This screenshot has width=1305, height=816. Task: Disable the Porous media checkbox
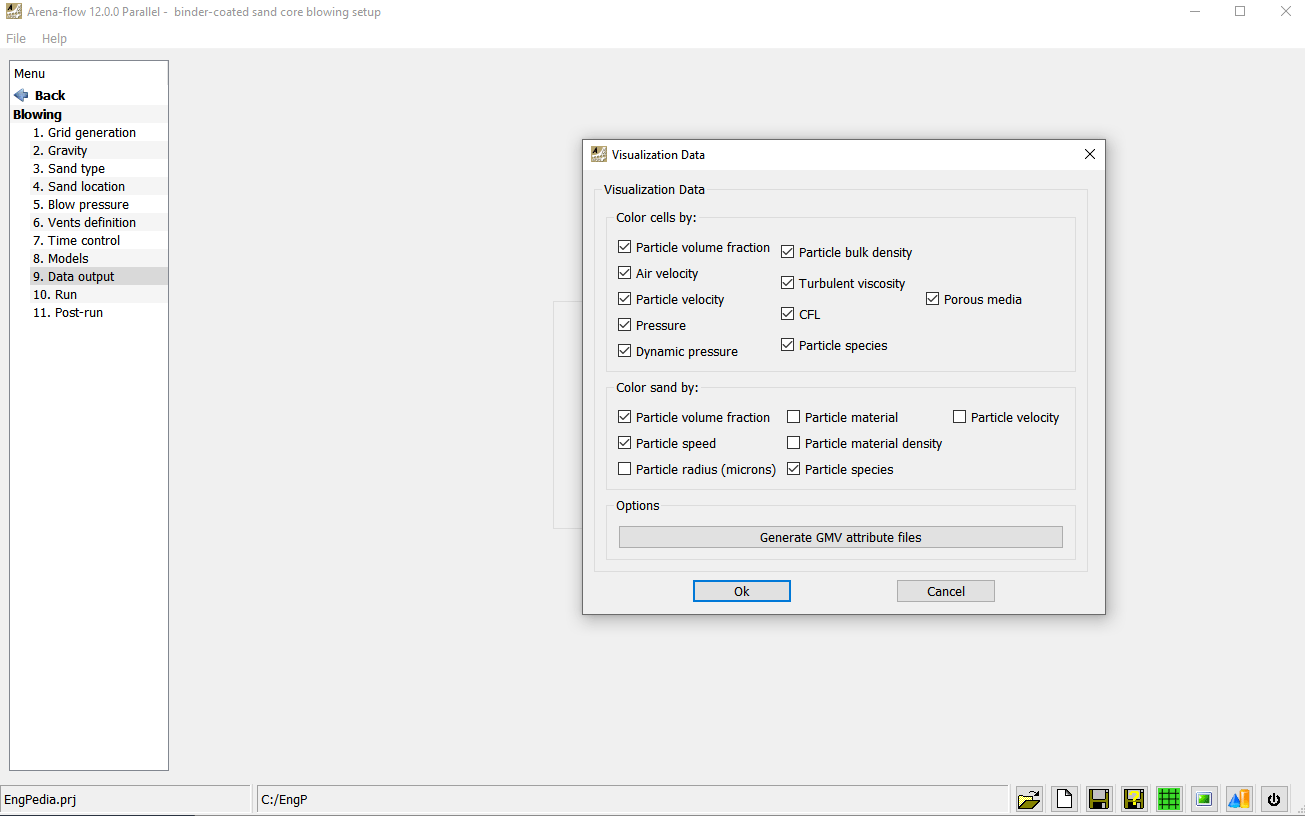[x=933, y=299]
